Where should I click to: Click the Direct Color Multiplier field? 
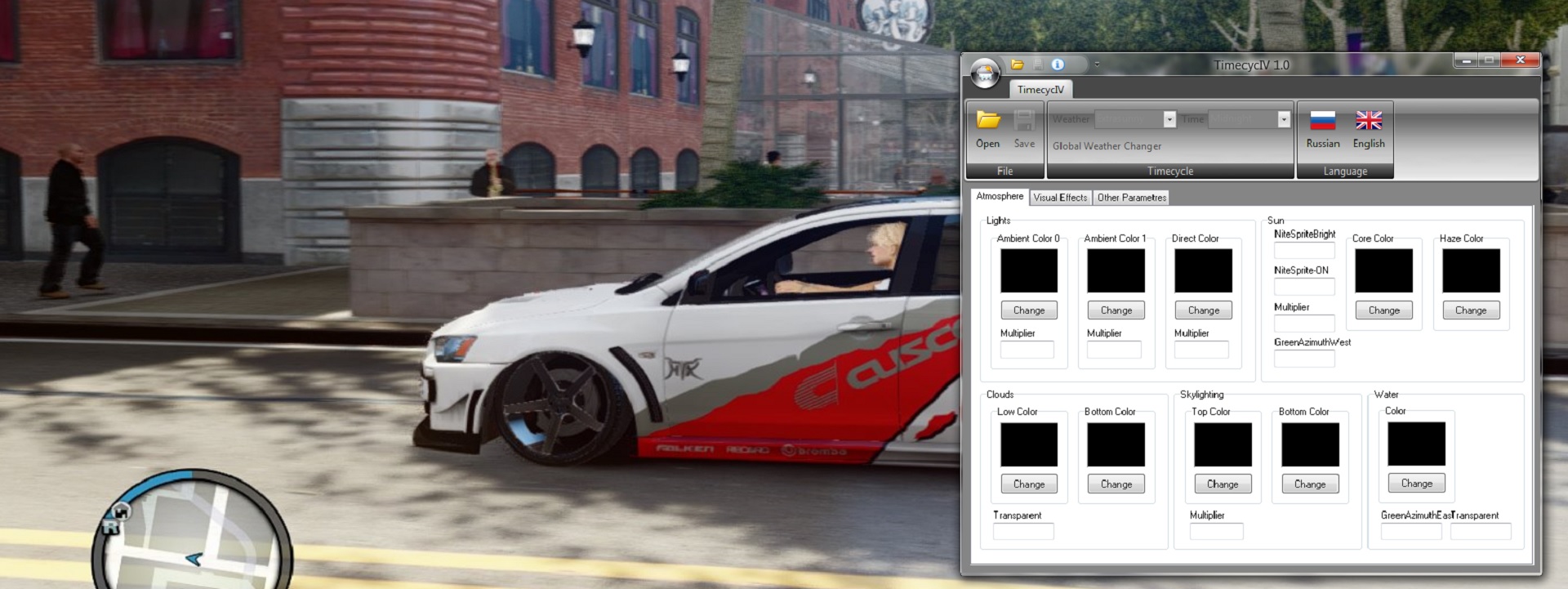point(1201,350)
